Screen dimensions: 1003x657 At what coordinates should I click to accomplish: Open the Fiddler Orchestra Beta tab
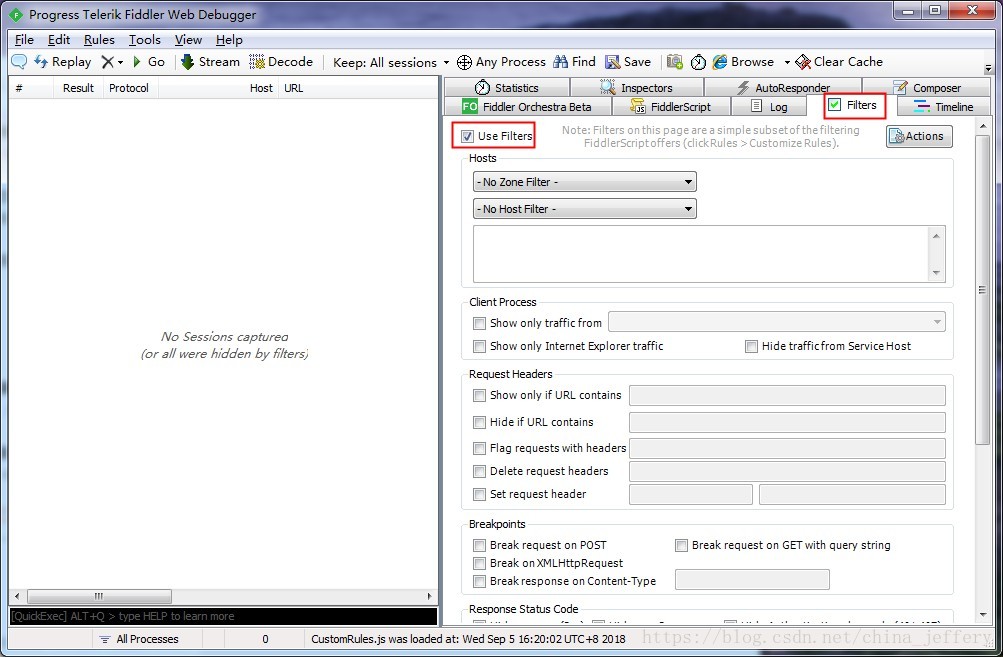528,107
